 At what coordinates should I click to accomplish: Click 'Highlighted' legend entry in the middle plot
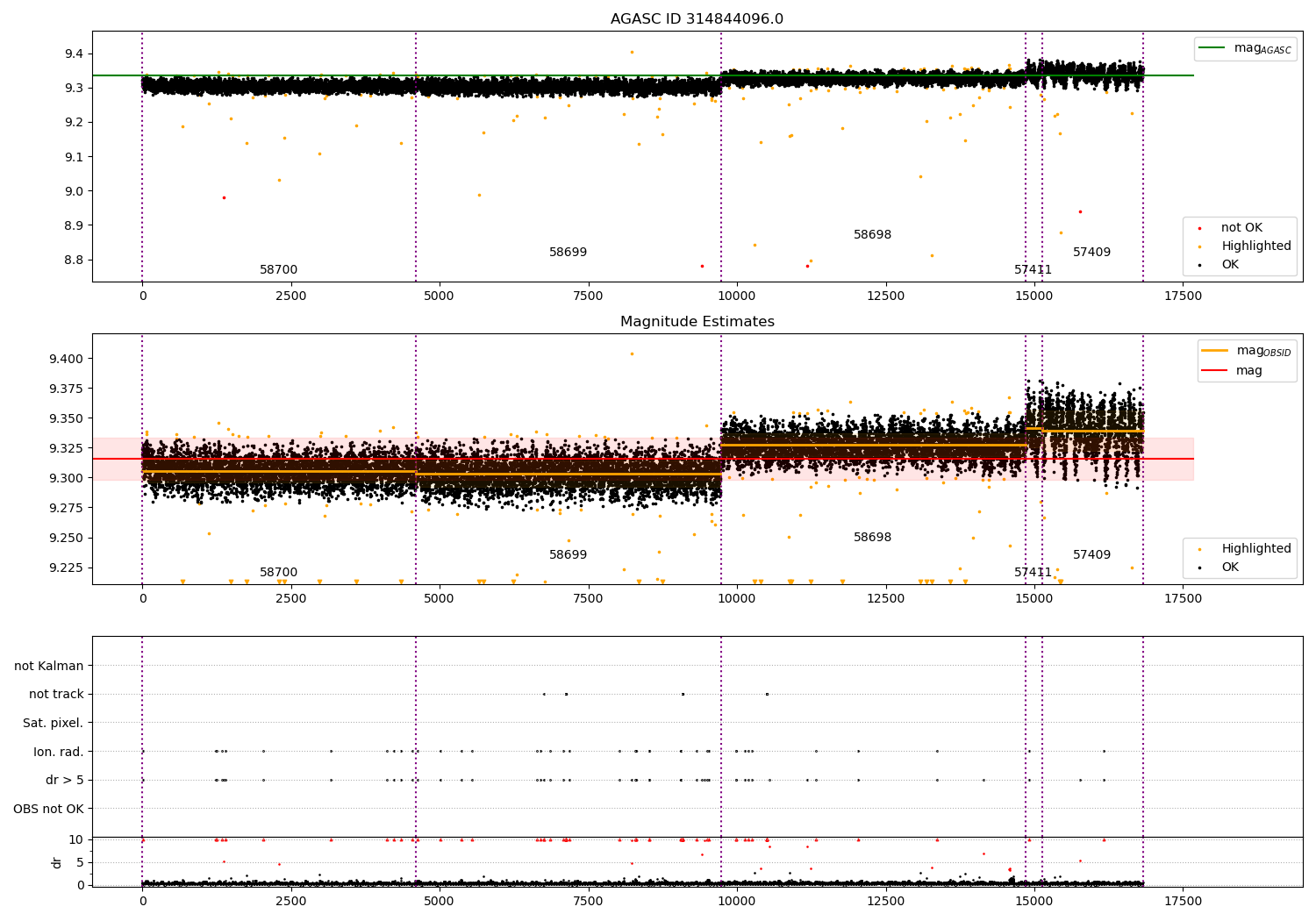click(x=1243, y=549)
